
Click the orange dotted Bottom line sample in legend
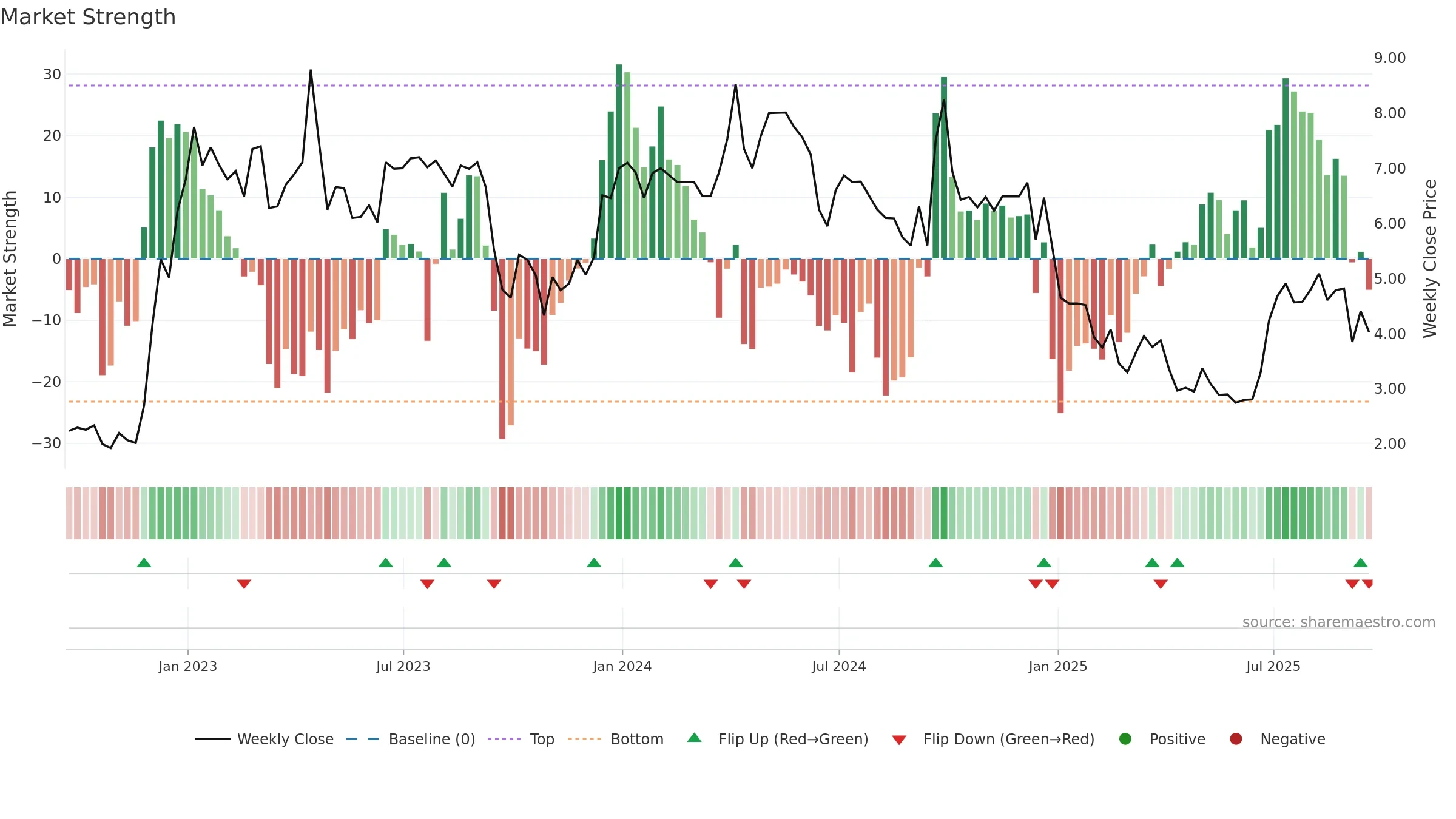click(585, 739)
